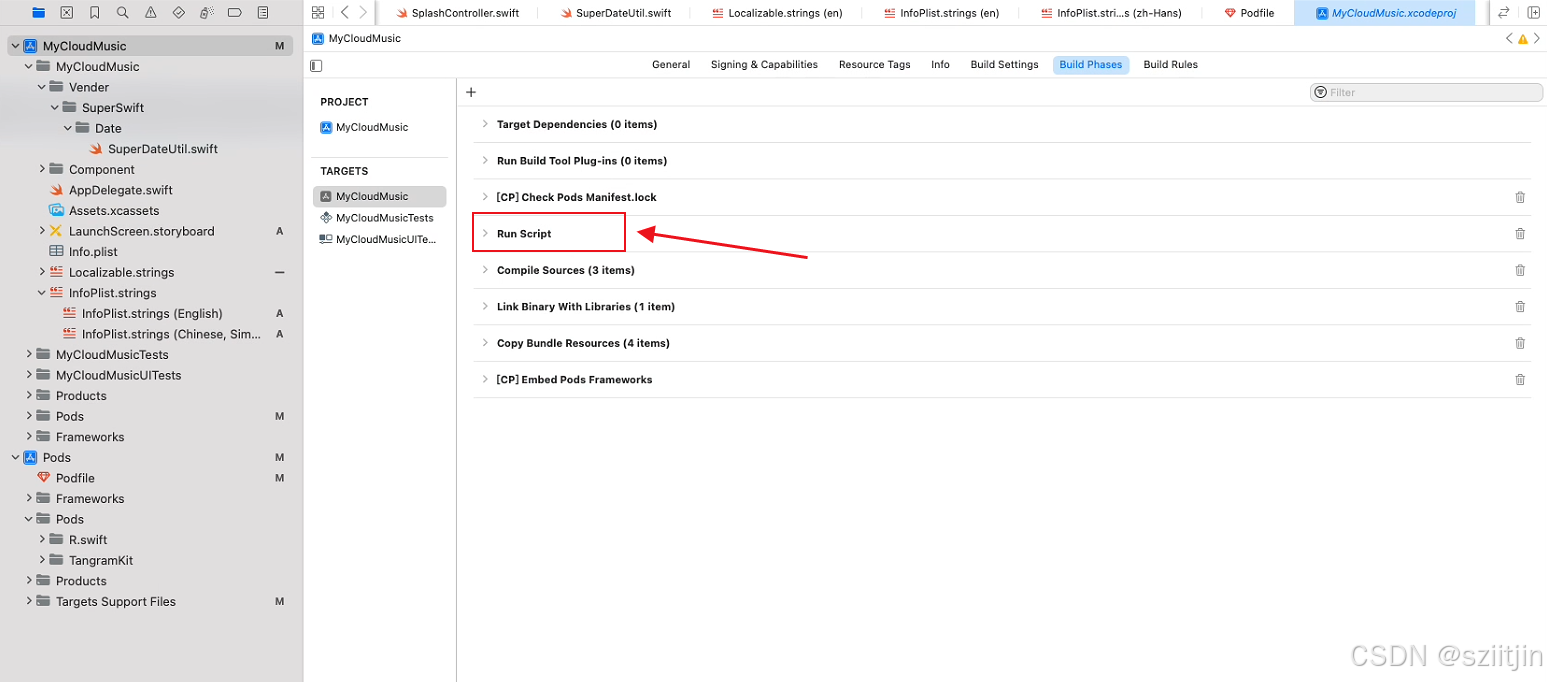Collapse the Vender folder chevron
The height and width of the screenshot is (682, 1547).
coord(42,87)
